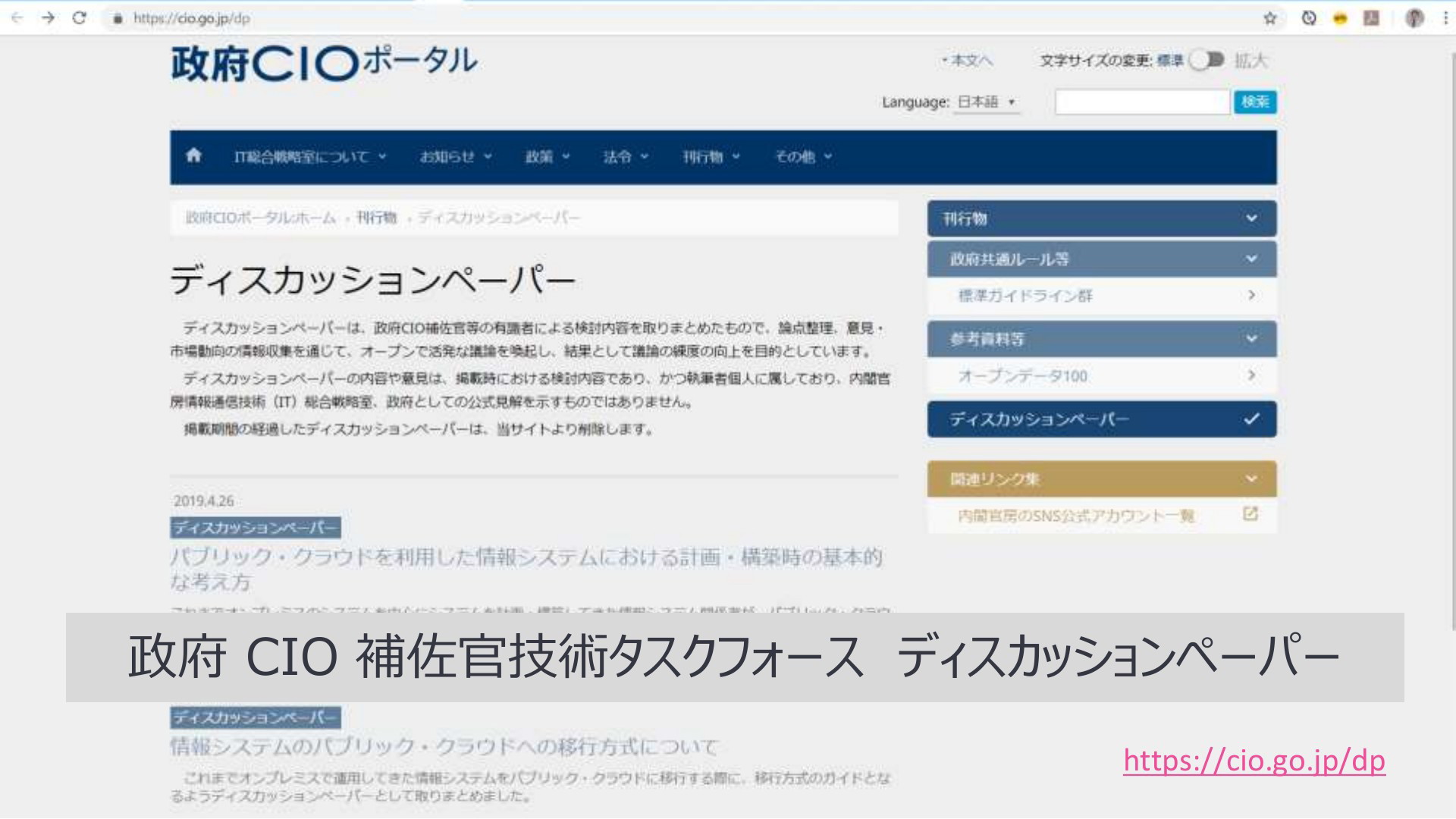Select ディスカッションペーパー sidebar item

pyautogui.click(x=1102, y=419)
